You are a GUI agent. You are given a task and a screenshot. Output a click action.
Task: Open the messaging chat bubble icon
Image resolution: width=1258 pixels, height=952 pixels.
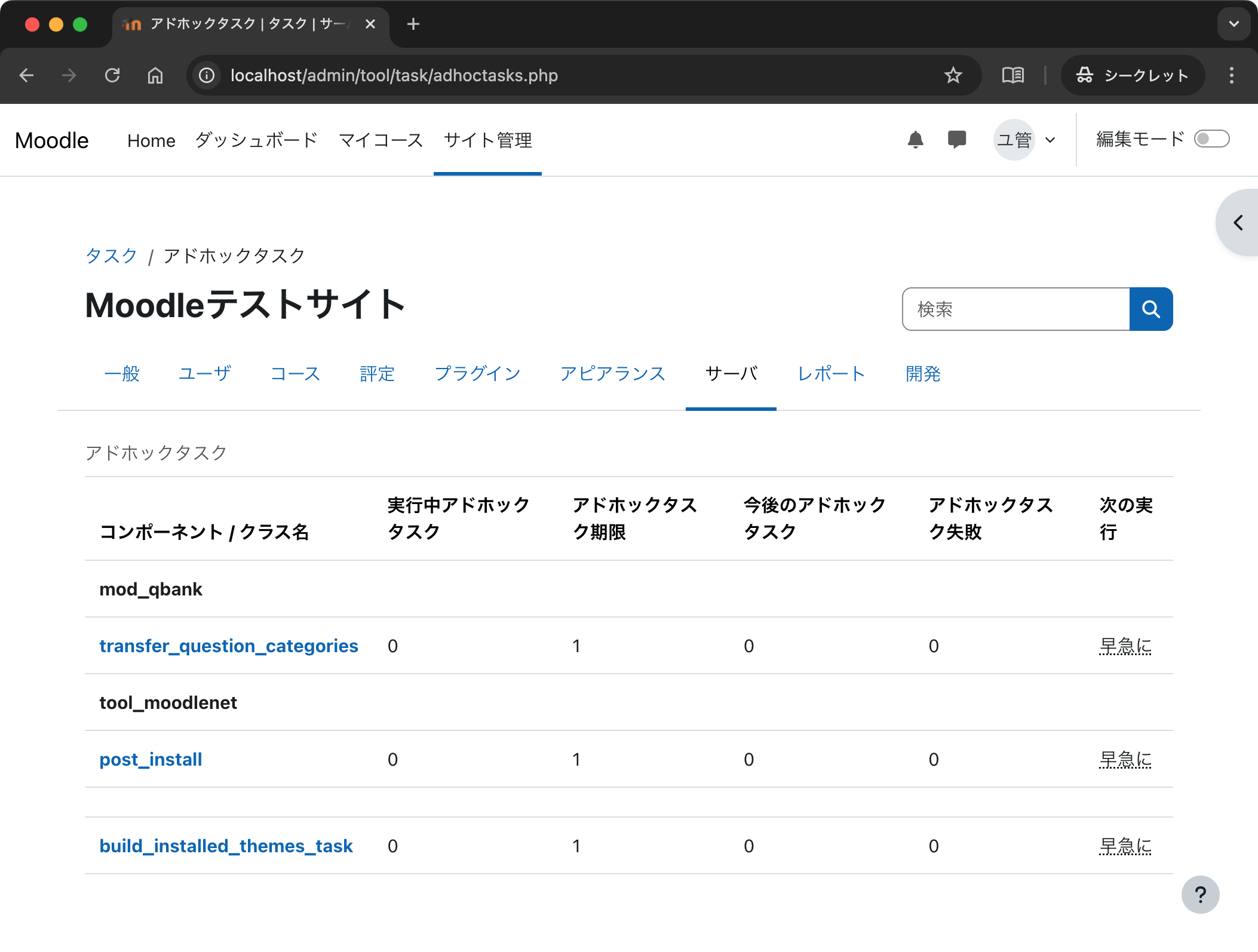956,140
